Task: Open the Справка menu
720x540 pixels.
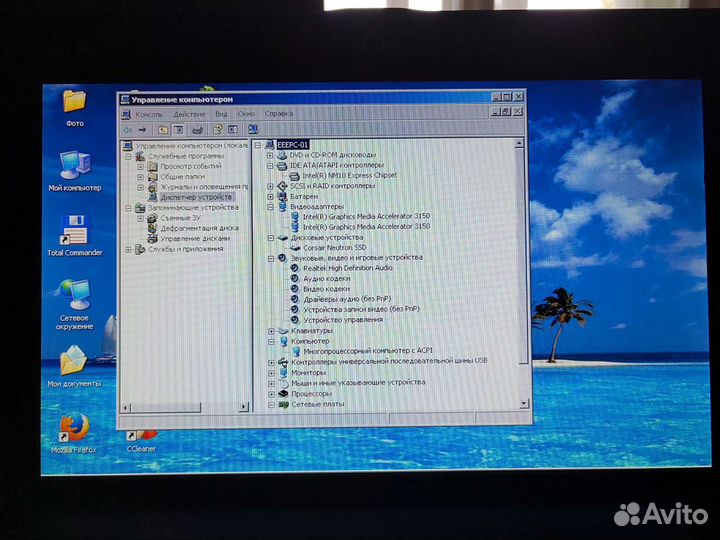Action: pos(279,113)
